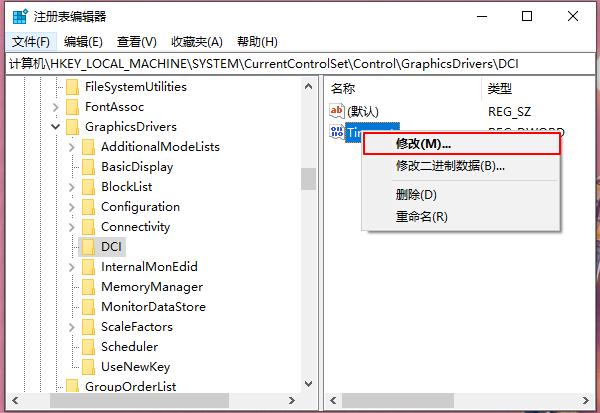Click the GroupOrderList folder icon

pos(72,386)
